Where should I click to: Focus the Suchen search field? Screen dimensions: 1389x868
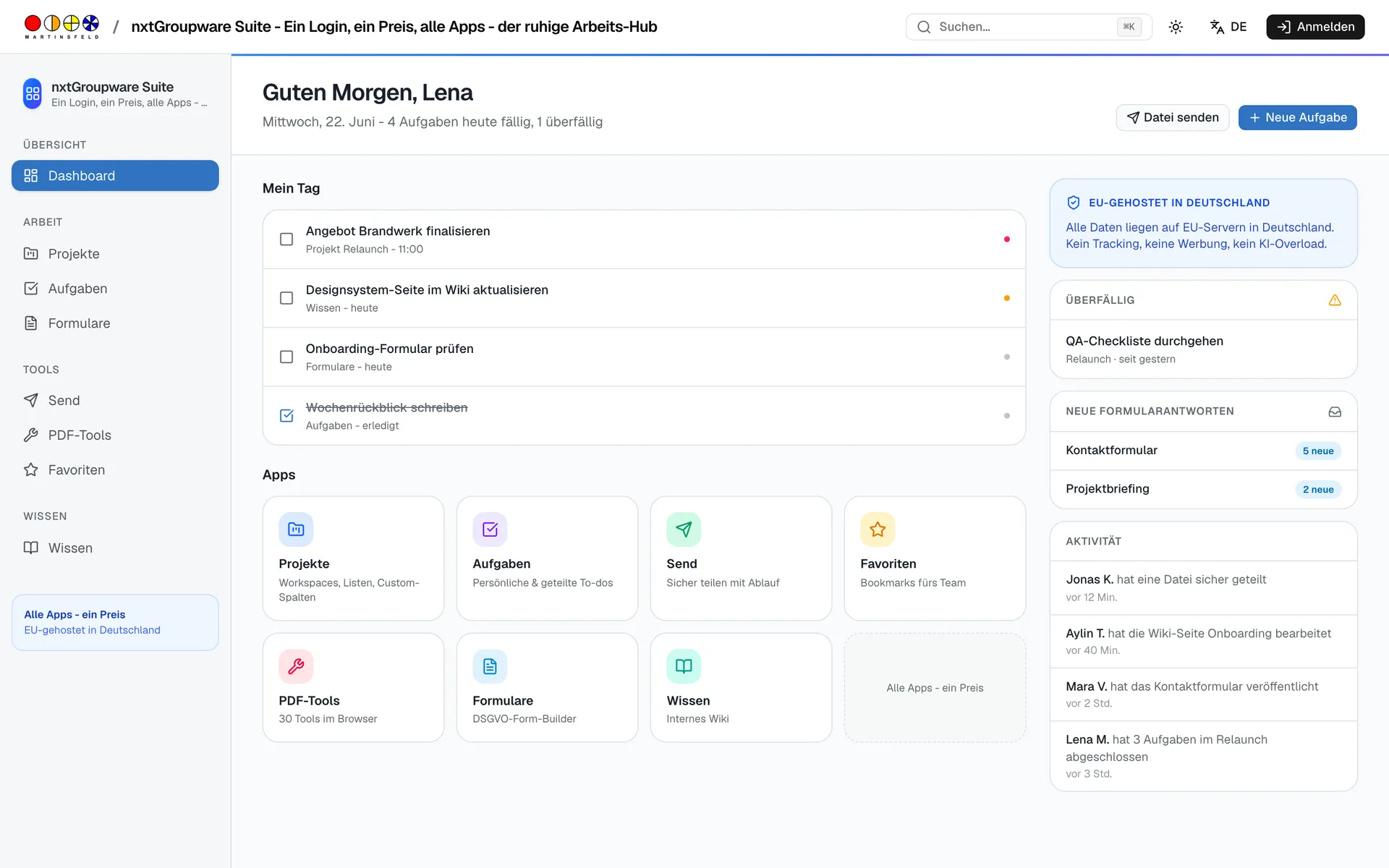click(x=1029, y=27)
